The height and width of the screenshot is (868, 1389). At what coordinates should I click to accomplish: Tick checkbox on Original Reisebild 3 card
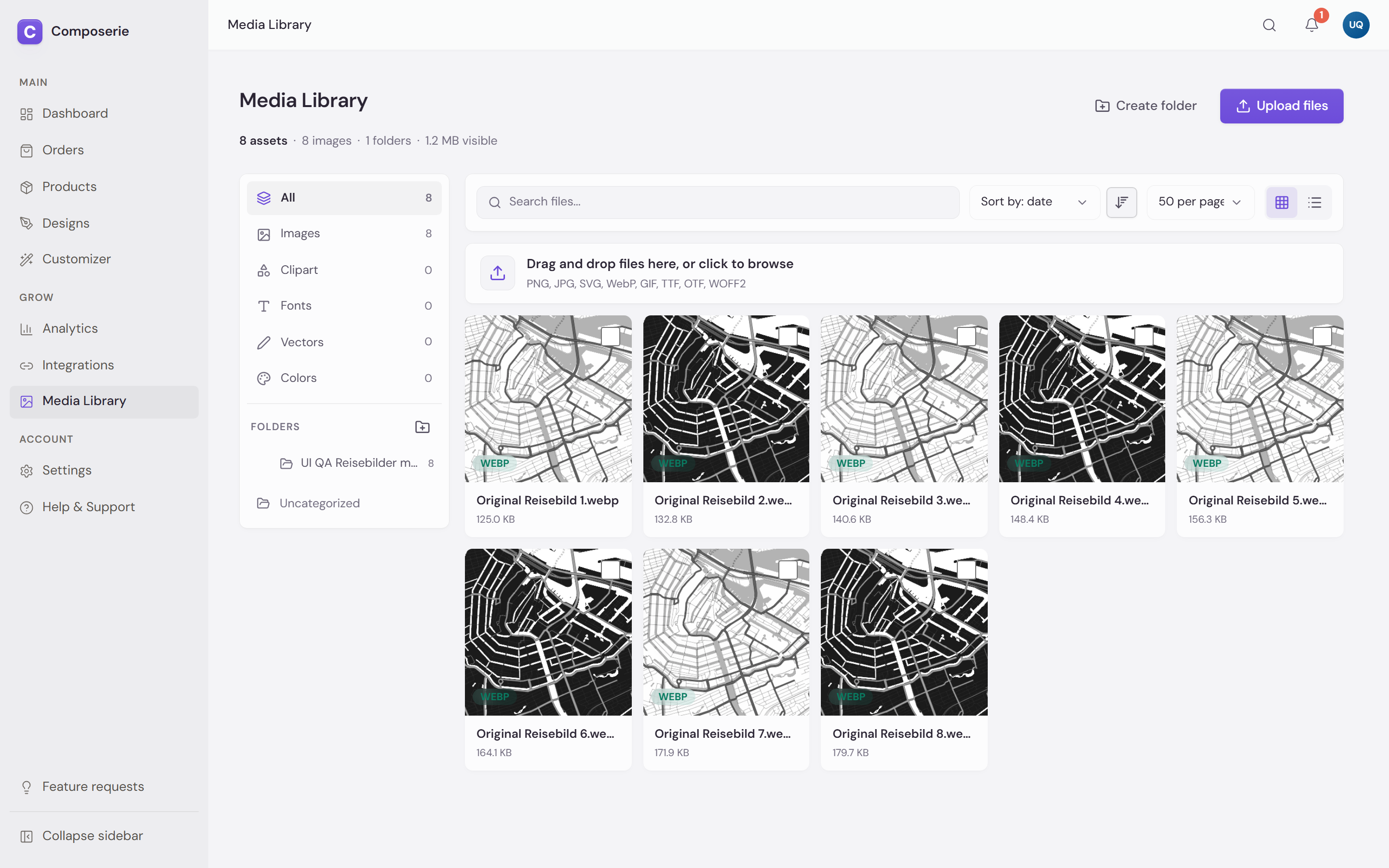coord(967,336)
